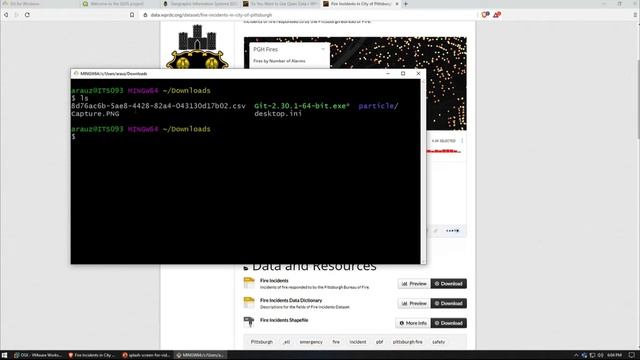
Task: Click the fire tag
Action: pos(336,342)
